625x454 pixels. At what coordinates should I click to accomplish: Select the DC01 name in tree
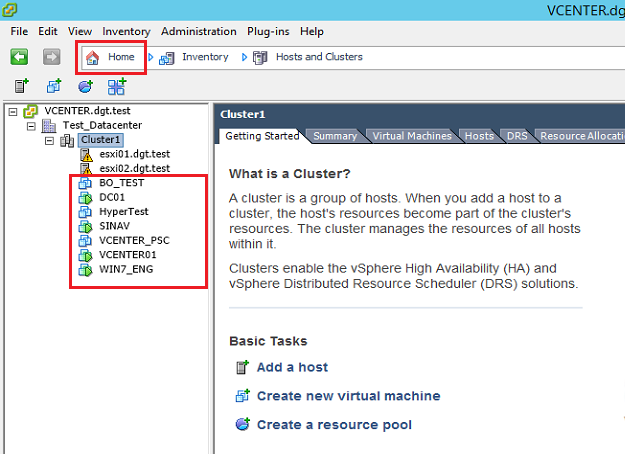point(112,197)
